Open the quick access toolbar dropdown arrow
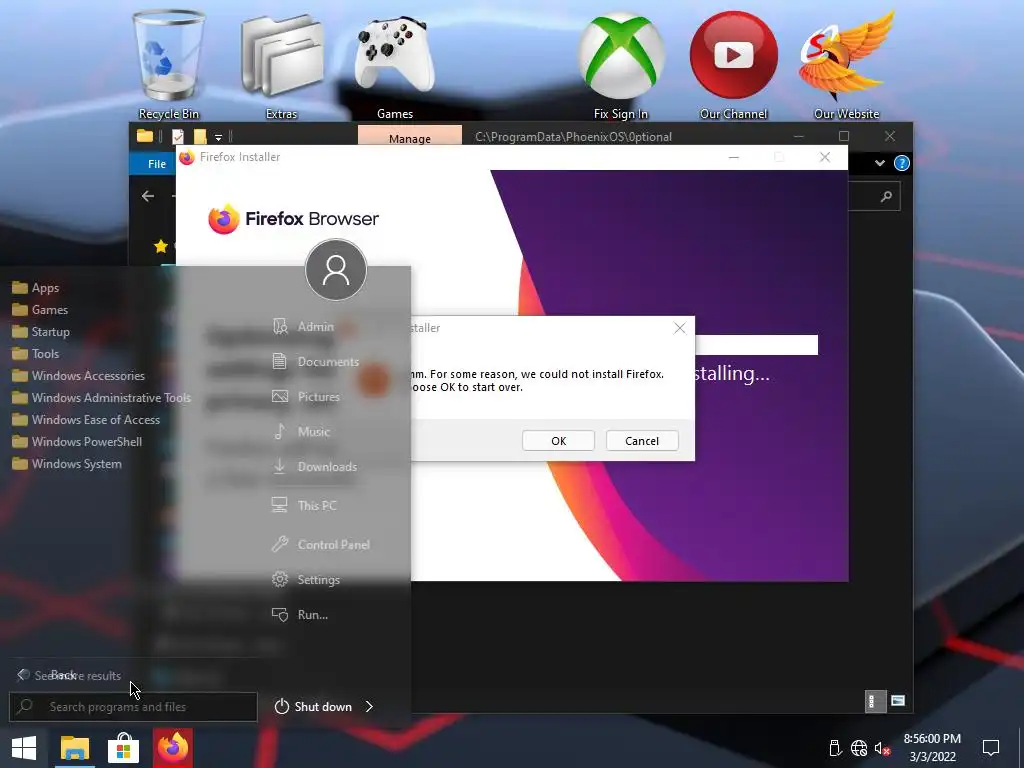1024x768 pixels. [x=219, y=137]
